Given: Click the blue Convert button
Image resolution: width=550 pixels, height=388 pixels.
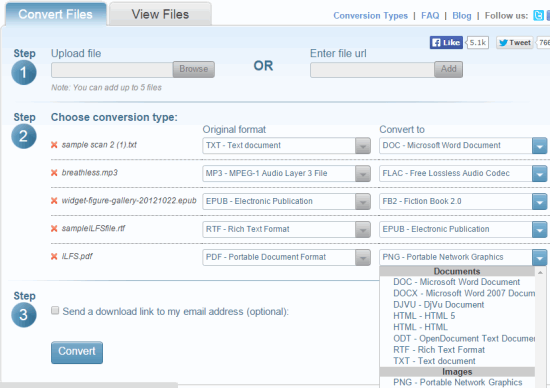Looking at the screenshot, I should [x=77, y=352].
